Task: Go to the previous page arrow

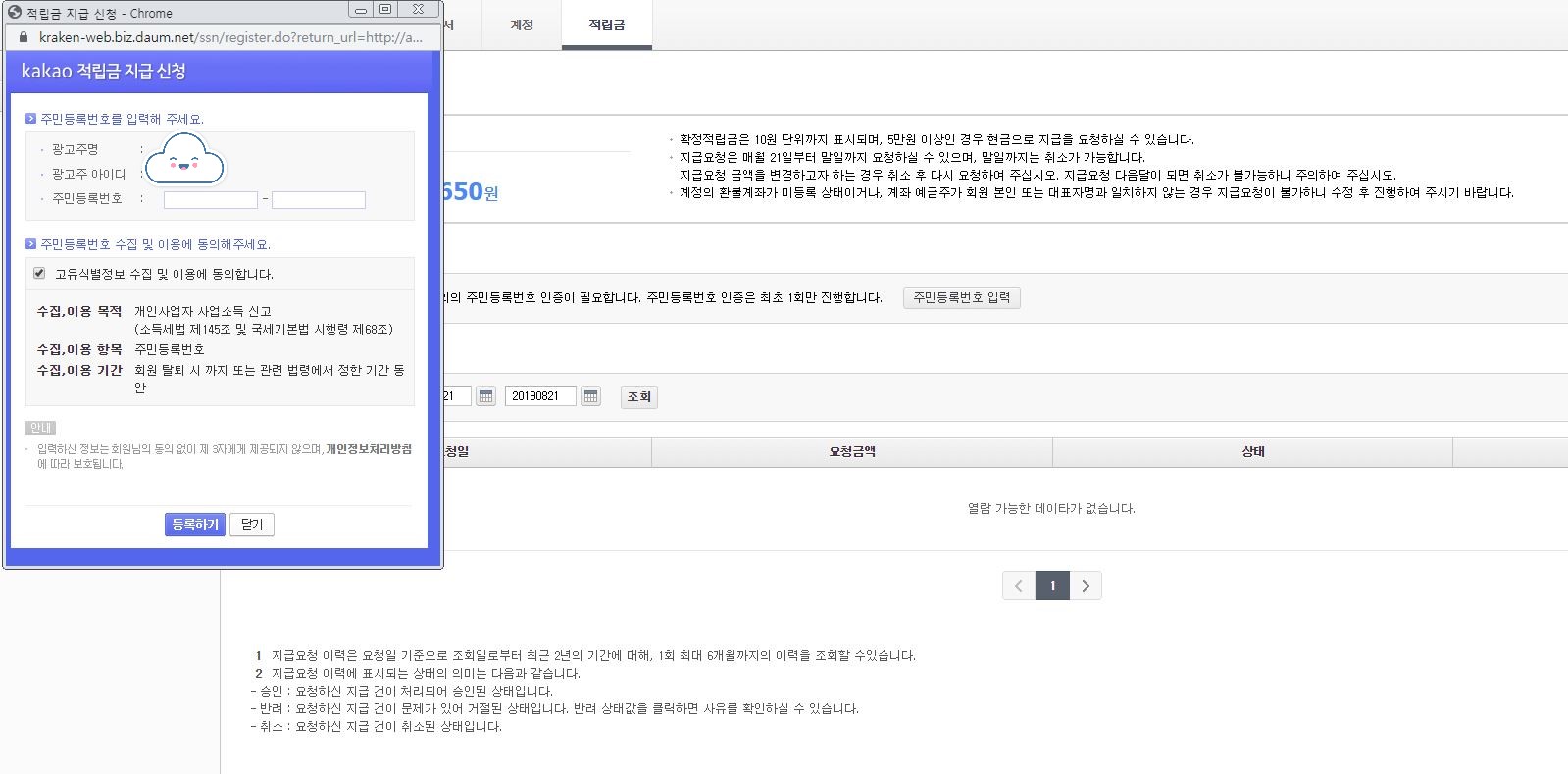Action: point(1019,586)
